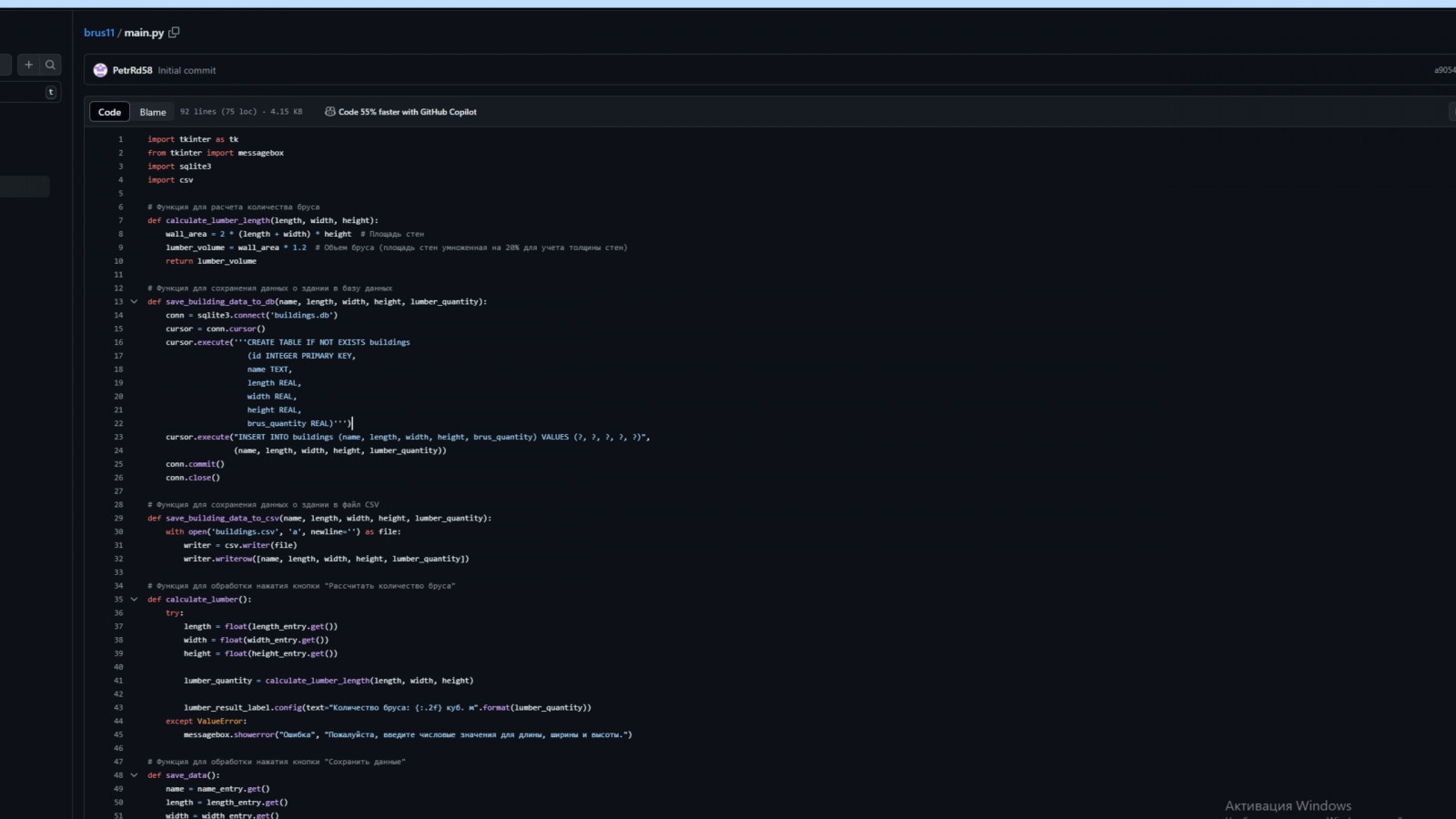The width and height of the screenshot is (1456, 819).
Task: Select line number 29 in the gutter
Action: pyautogui.click(x=118, y=519)
